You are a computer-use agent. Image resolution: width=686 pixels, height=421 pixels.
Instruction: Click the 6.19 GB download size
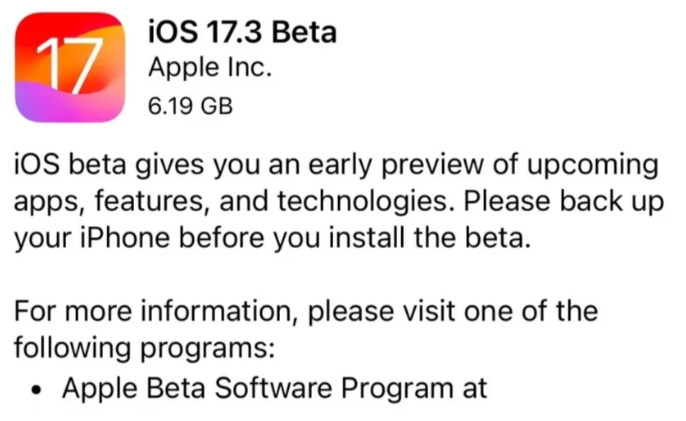[190, 104]
